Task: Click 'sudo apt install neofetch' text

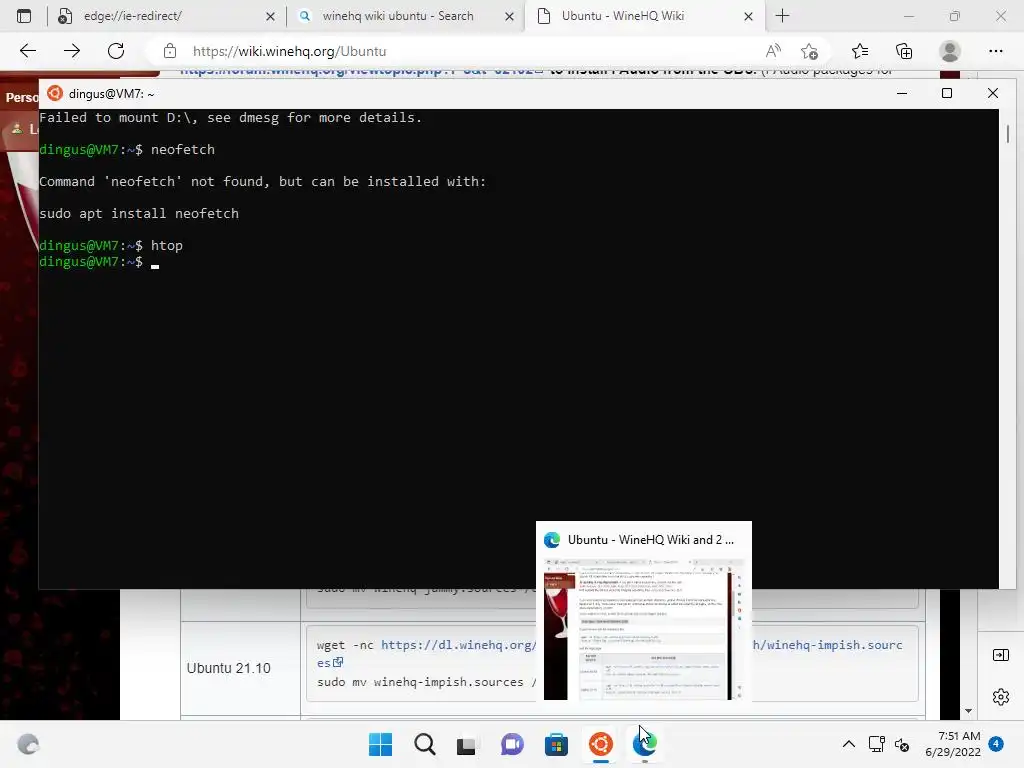Action: click(x=139, y=214)
